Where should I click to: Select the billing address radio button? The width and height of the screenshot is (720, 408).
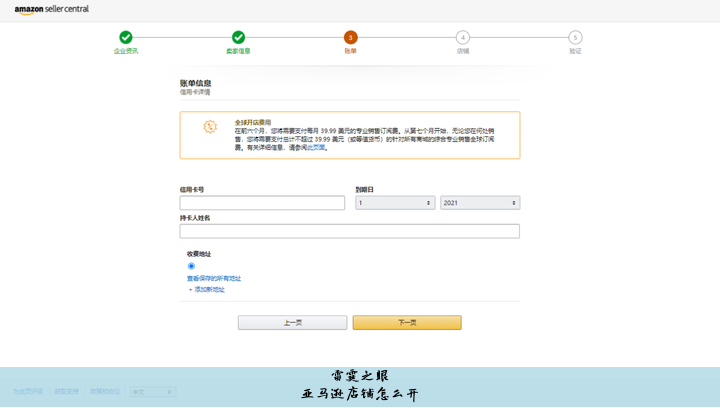pos(191,266)
